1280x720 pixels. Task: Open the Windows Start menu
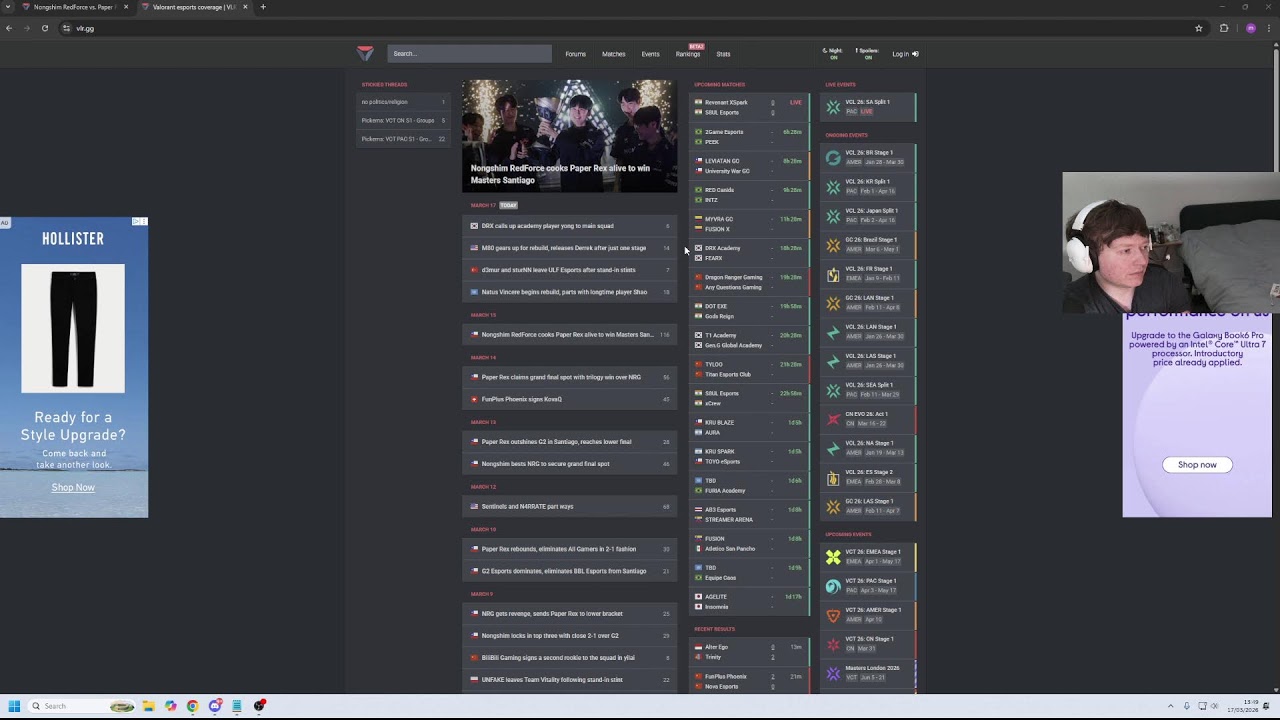point(14,706)
